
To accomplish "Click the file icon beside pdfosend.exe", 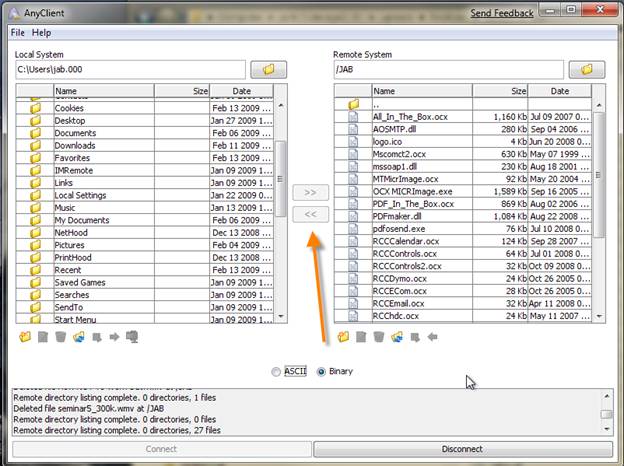I will coord(353,229).
